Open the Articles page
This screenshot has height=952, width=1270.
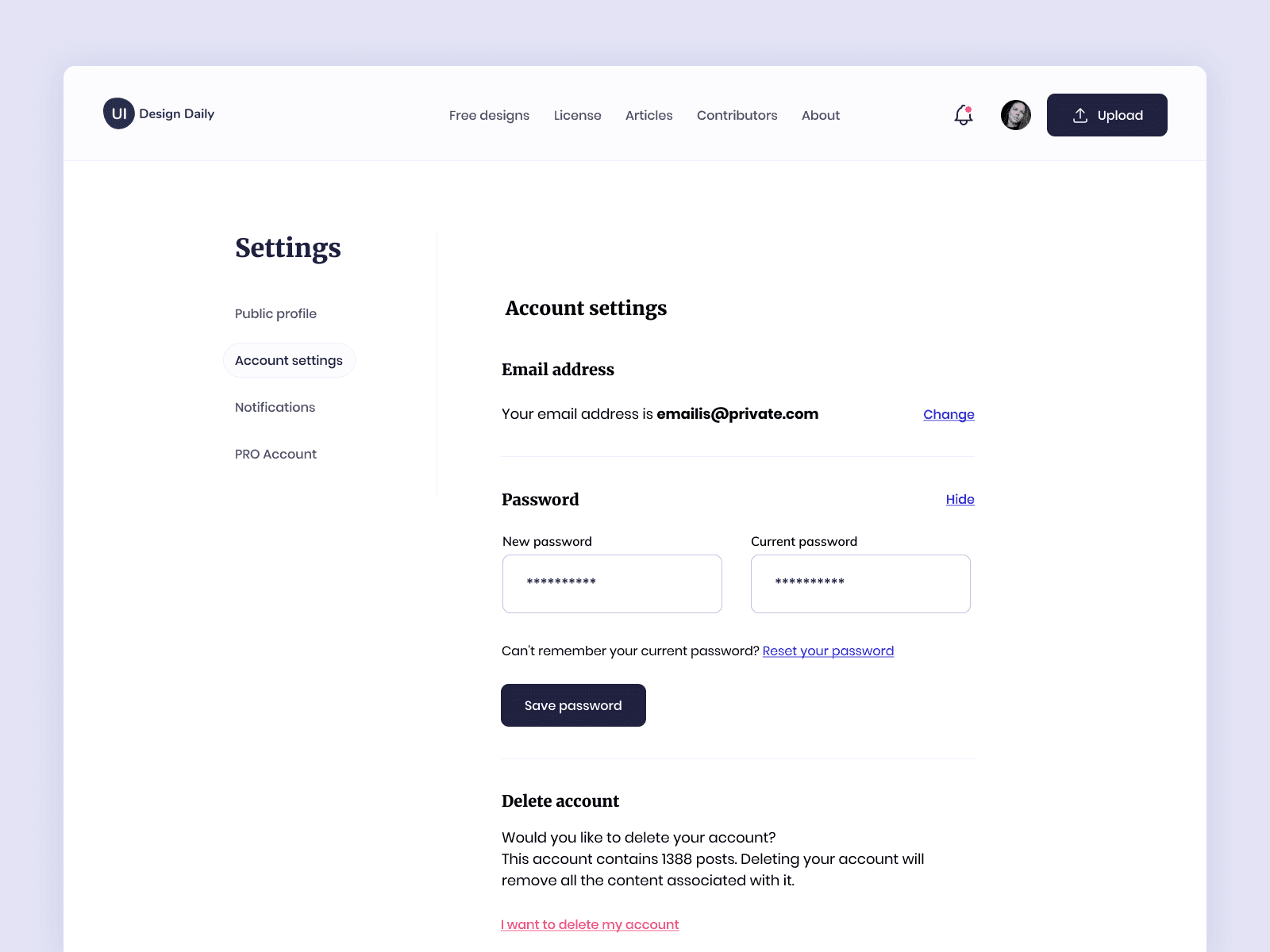point(648,115)
